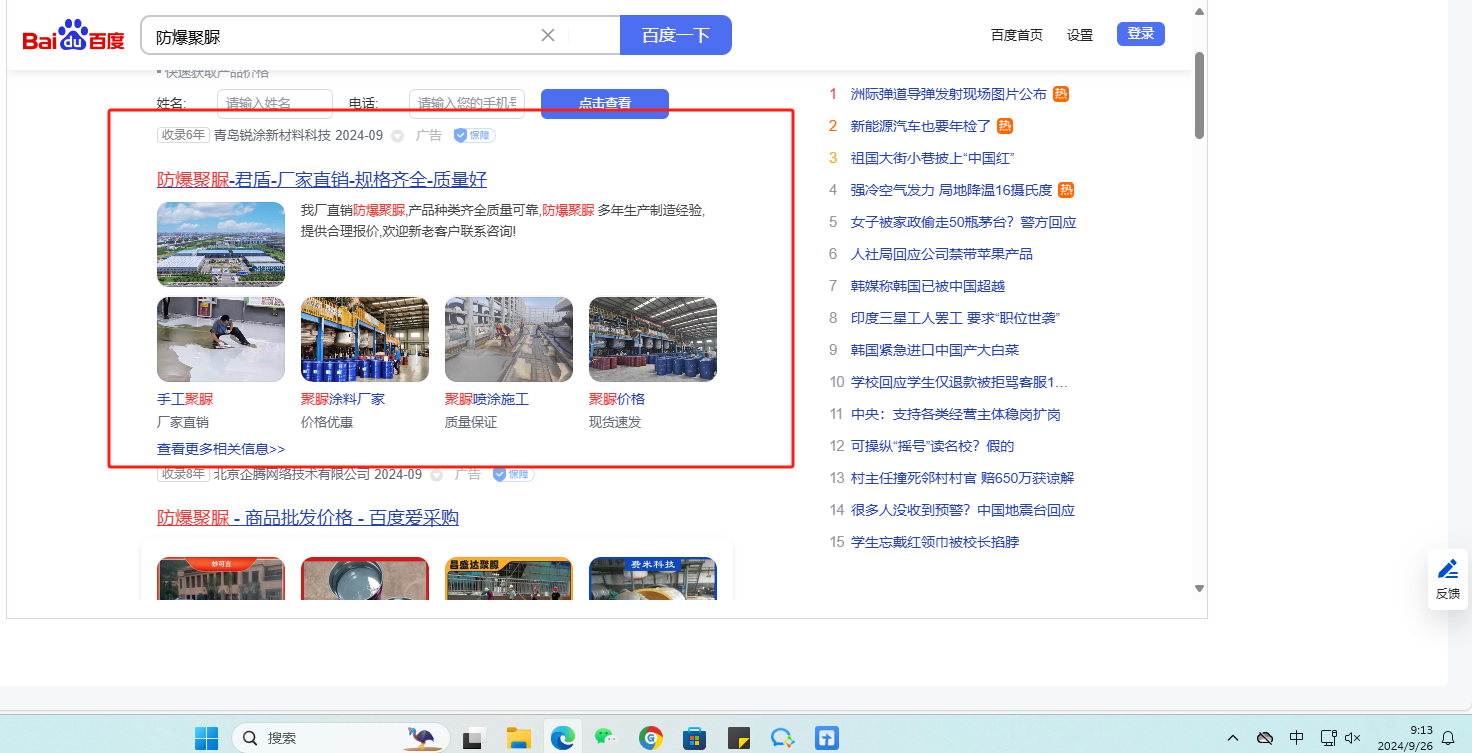The height and width of the screenshot is (753, 1472).
Task: Open Task View on the taskbar
Action: click(x=474, y=738)
